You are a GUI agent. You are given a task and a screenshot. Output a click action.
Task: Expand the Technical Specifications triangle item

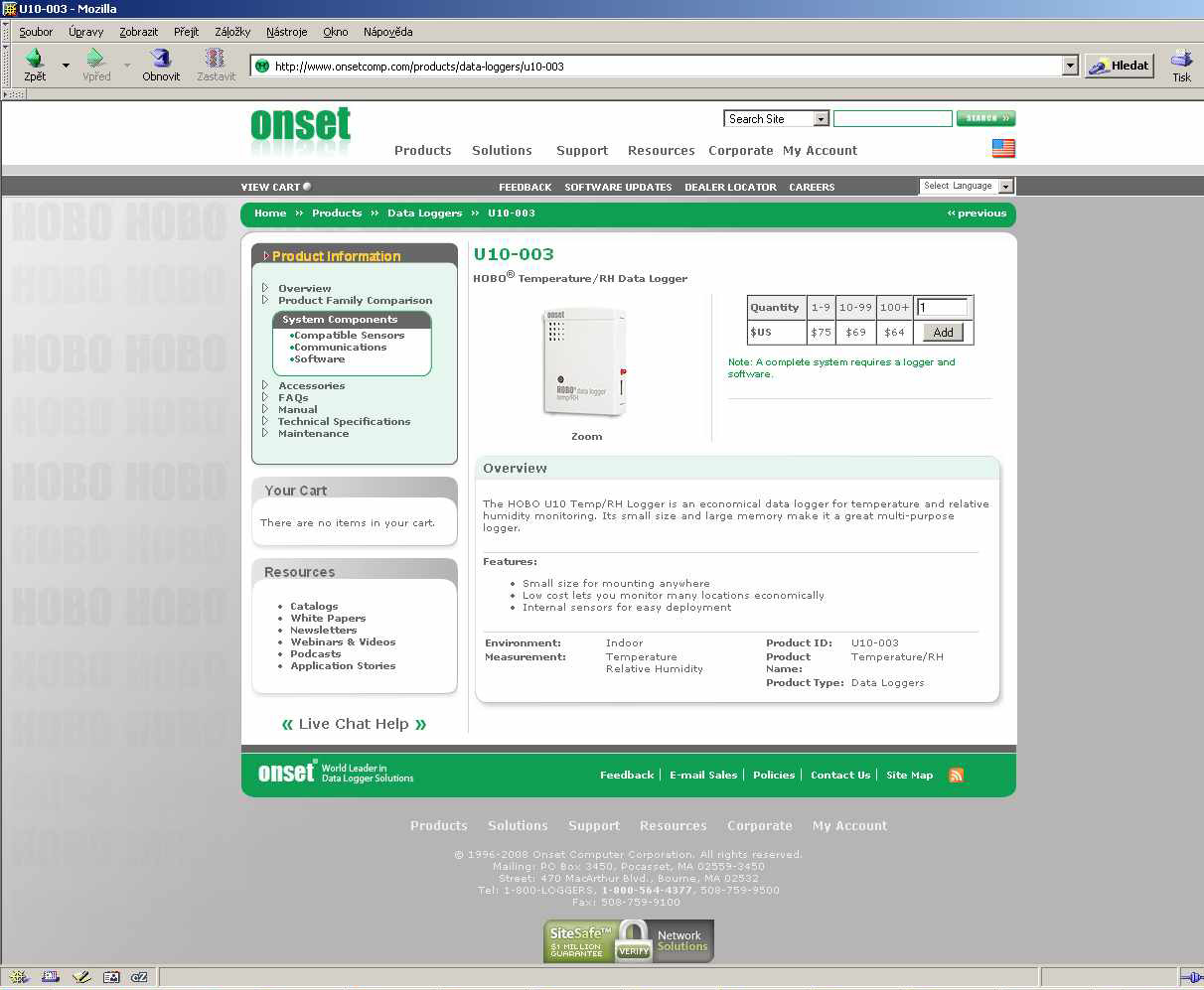[265, 421]
